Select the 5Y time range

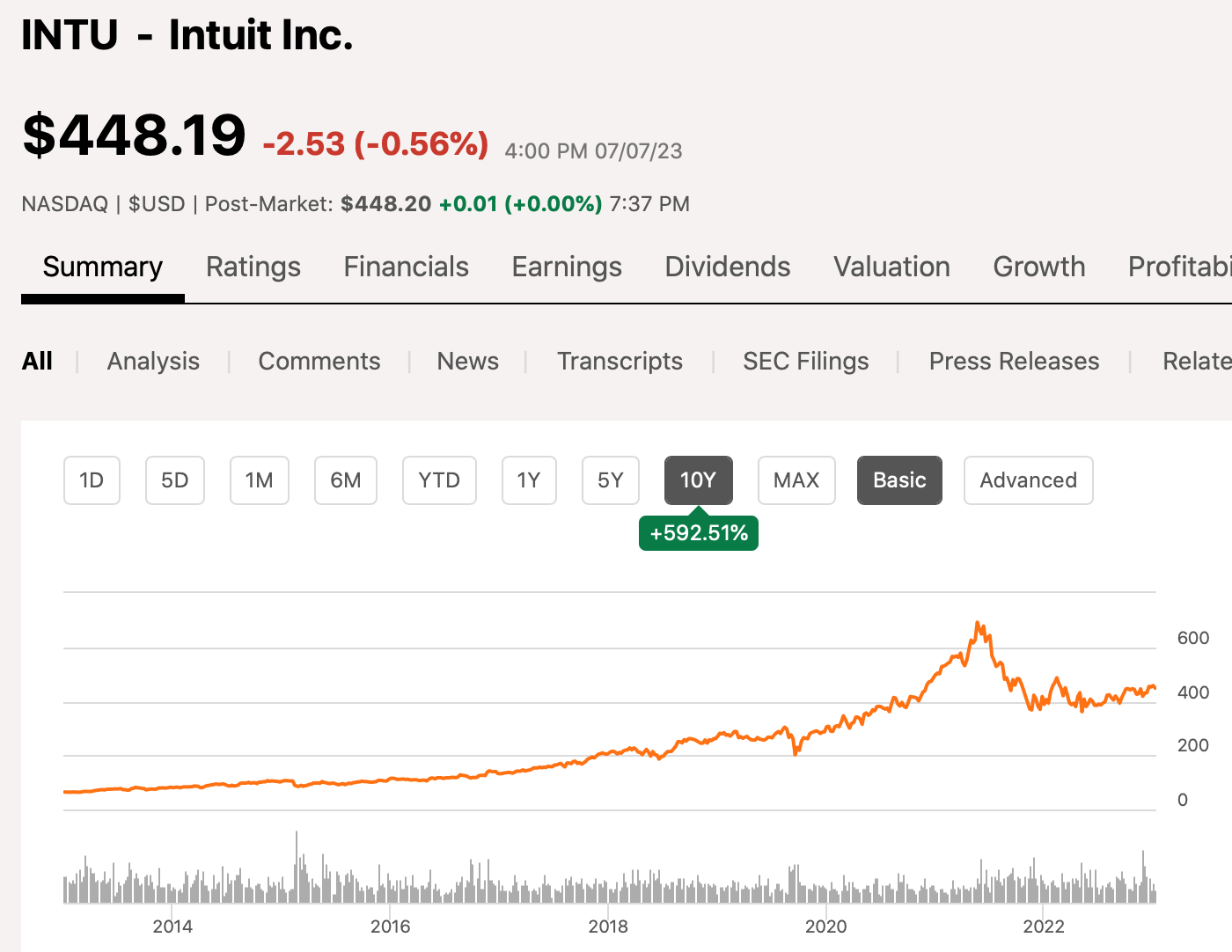610,480
